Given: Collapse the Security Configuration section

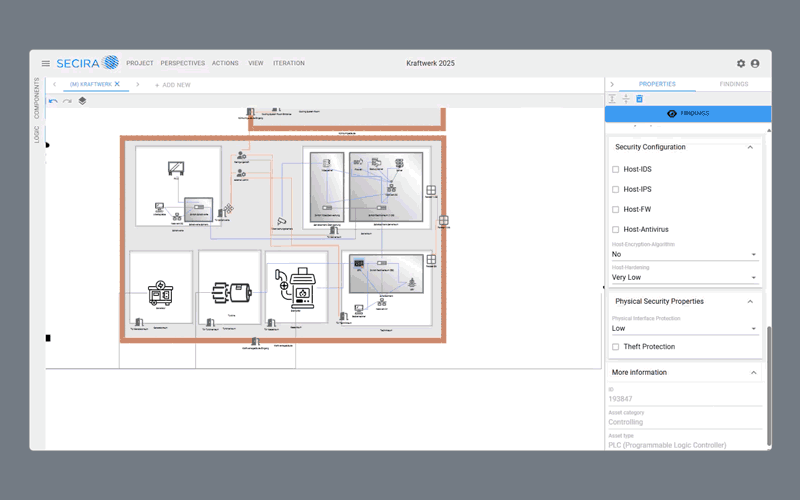Looking at the screenshot, I should point(750,147).
